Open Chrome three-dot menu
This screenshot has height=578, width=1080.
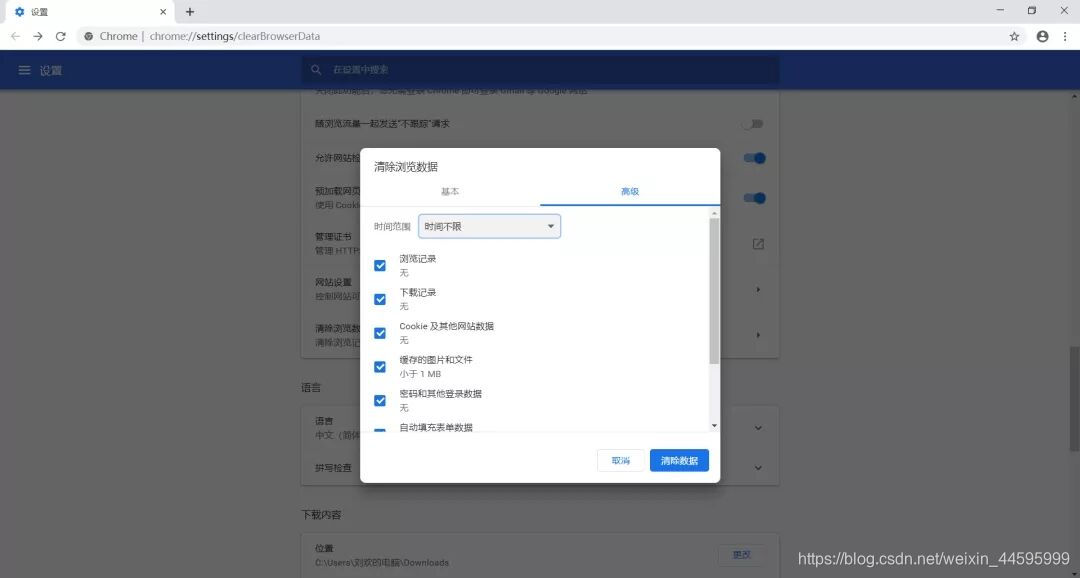[x=1065, y=37]
